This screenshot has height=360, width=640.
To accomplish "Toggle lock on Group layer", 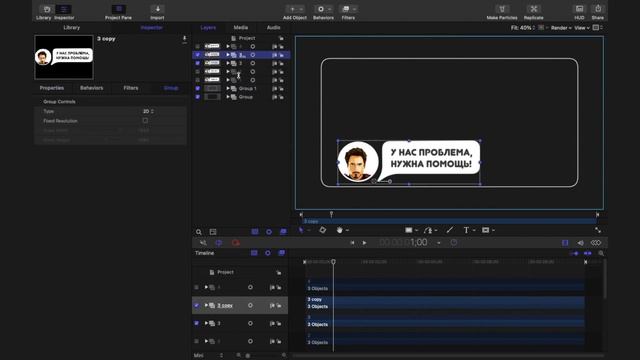I will point(281,97).
